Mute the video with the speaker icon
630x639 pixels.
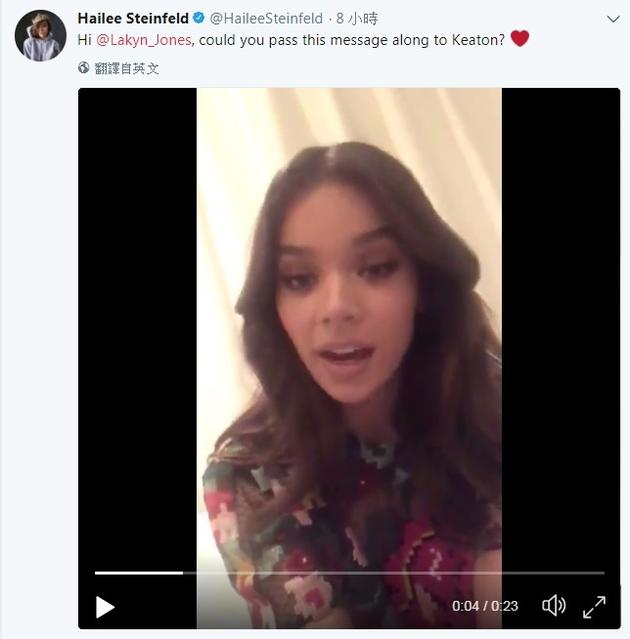click(553, 605)
